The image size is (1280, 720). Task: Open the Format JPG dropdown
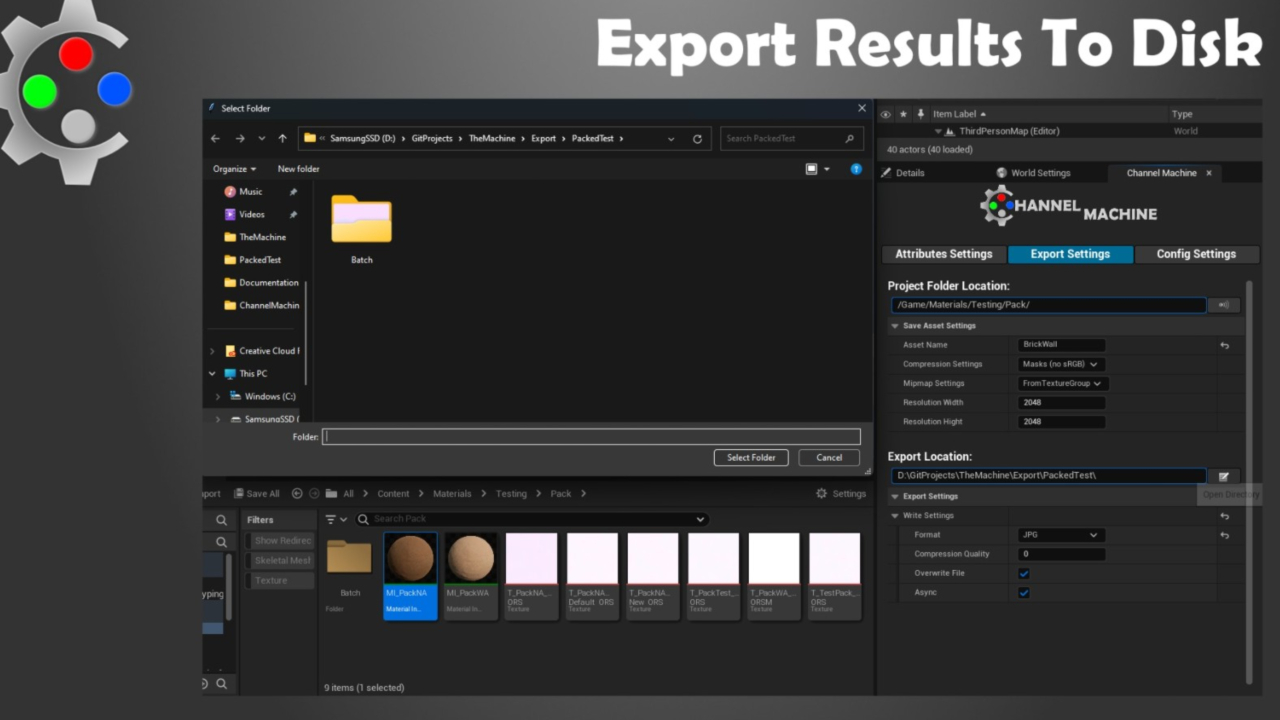(x=1062, y=535)
